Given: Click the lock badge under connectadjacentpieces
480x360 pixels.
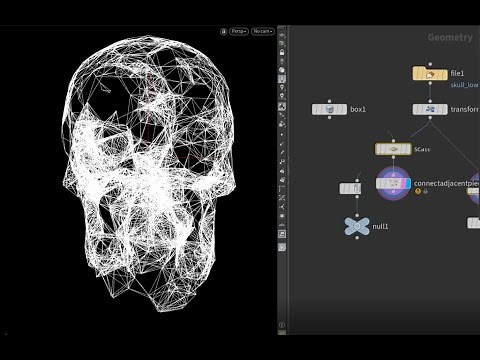Looking at the screenshot, I should [425, 191].
